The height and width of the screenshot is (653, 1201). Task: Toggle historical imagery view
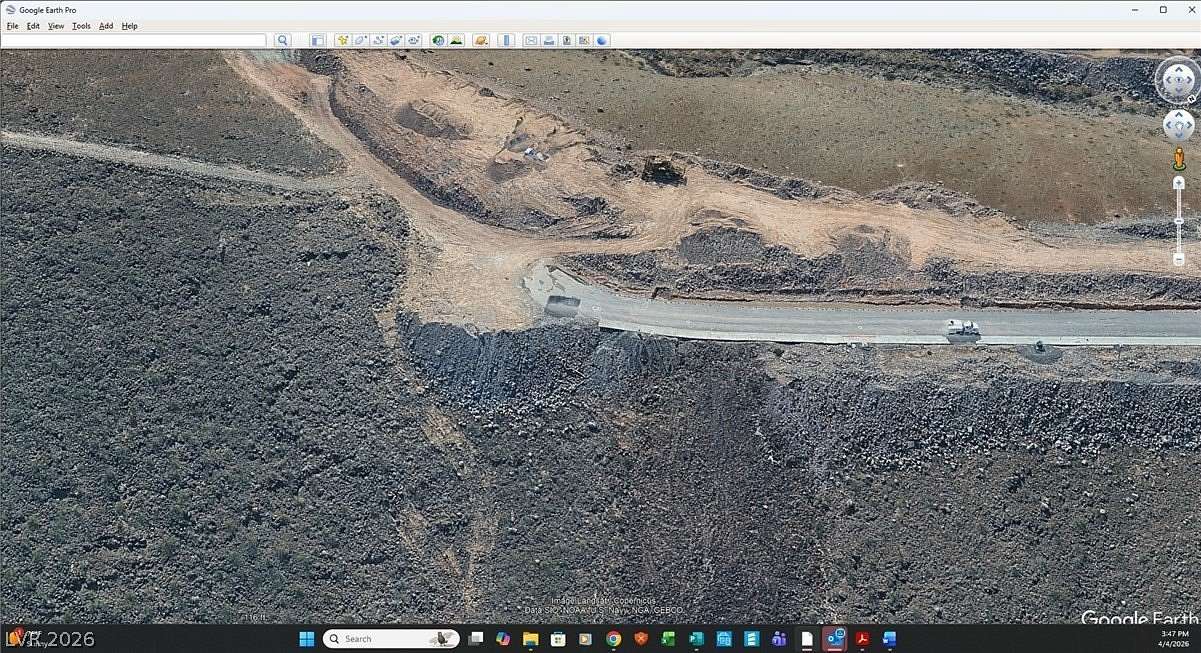[x=436, y=39]
